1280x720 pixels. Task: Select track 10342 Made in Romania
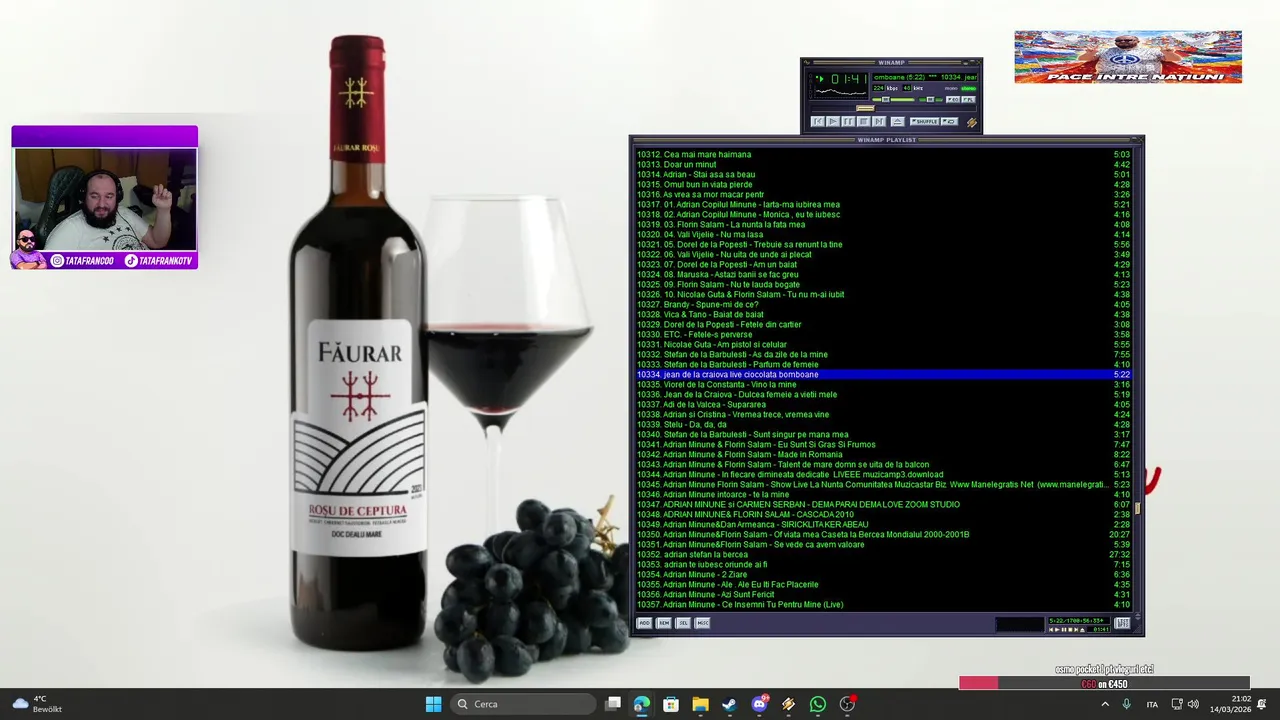[x=883, y=455]
